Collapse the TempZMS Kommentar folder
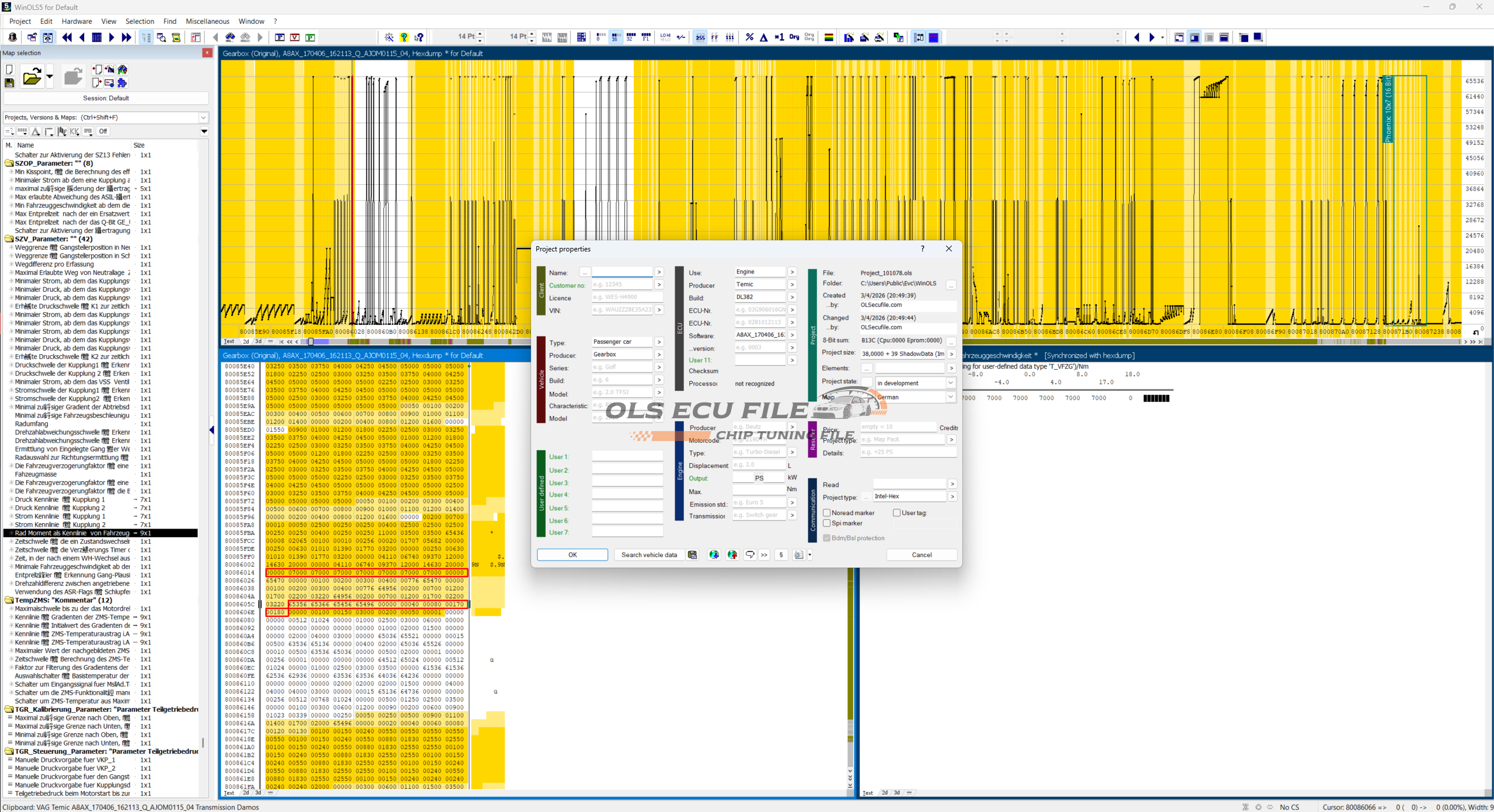 pos(9,600)
